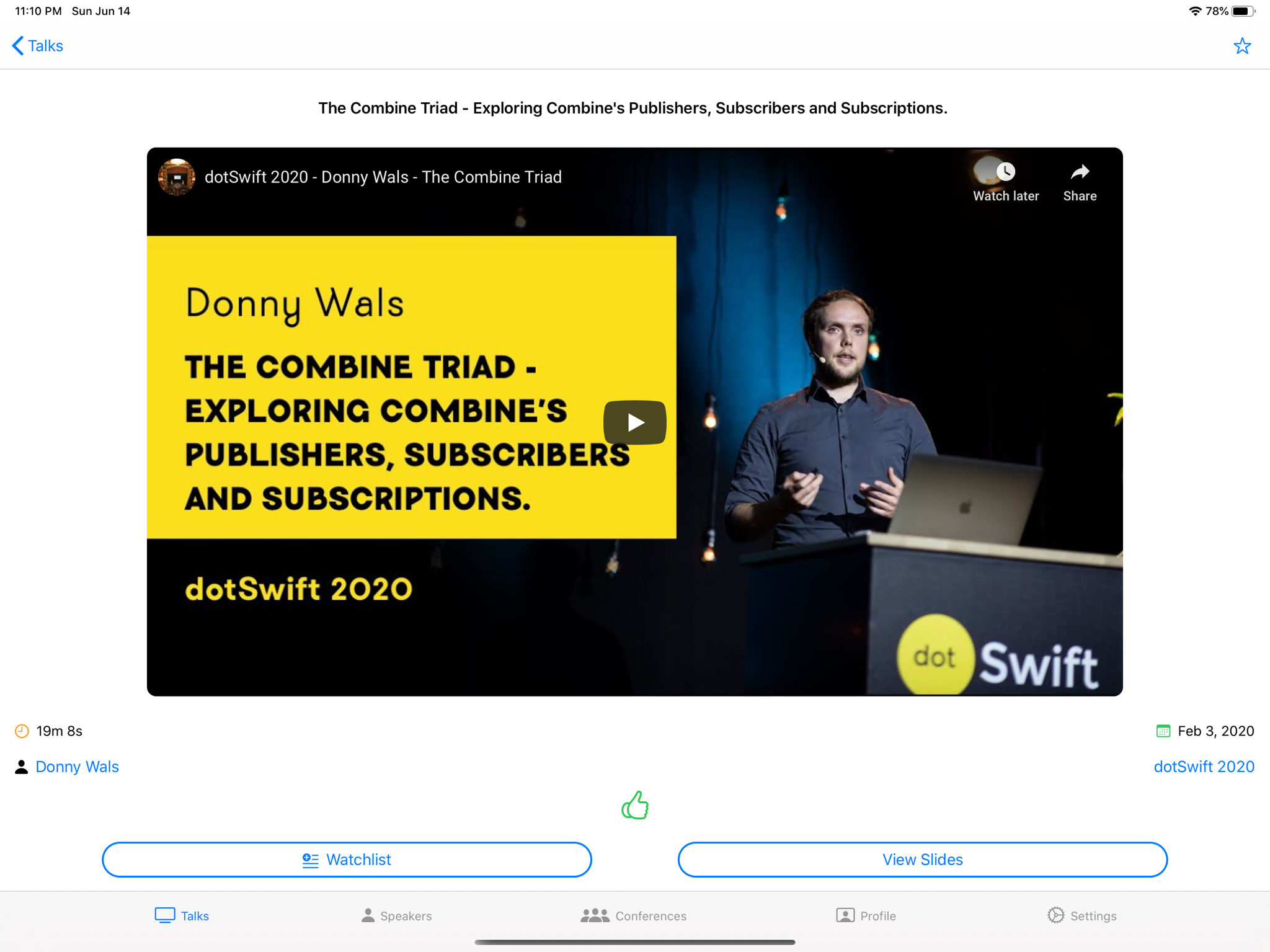Add talk to Watchlist
1270x952 pixels.
[347, 860]
